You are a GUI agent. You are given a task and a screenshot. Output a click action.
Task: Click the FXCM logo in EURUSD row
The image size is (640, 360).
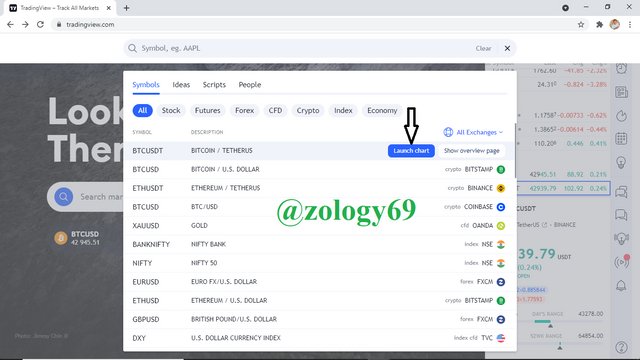tap(501, 282)
